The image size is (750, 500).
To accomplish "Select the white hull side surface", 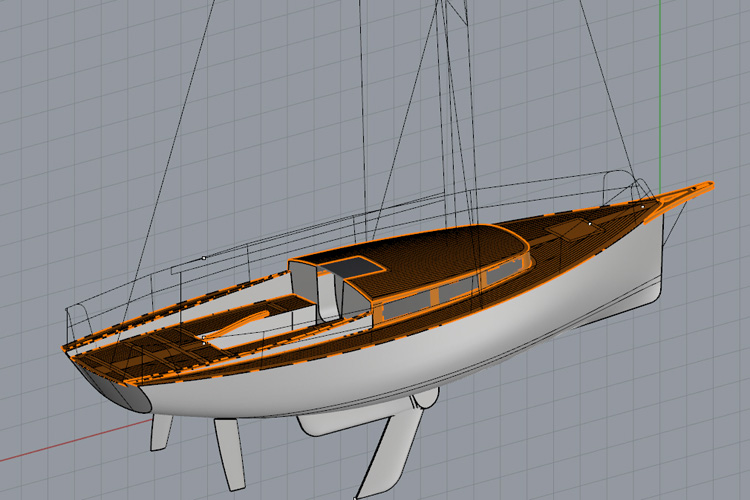I will tap(450, 350).
